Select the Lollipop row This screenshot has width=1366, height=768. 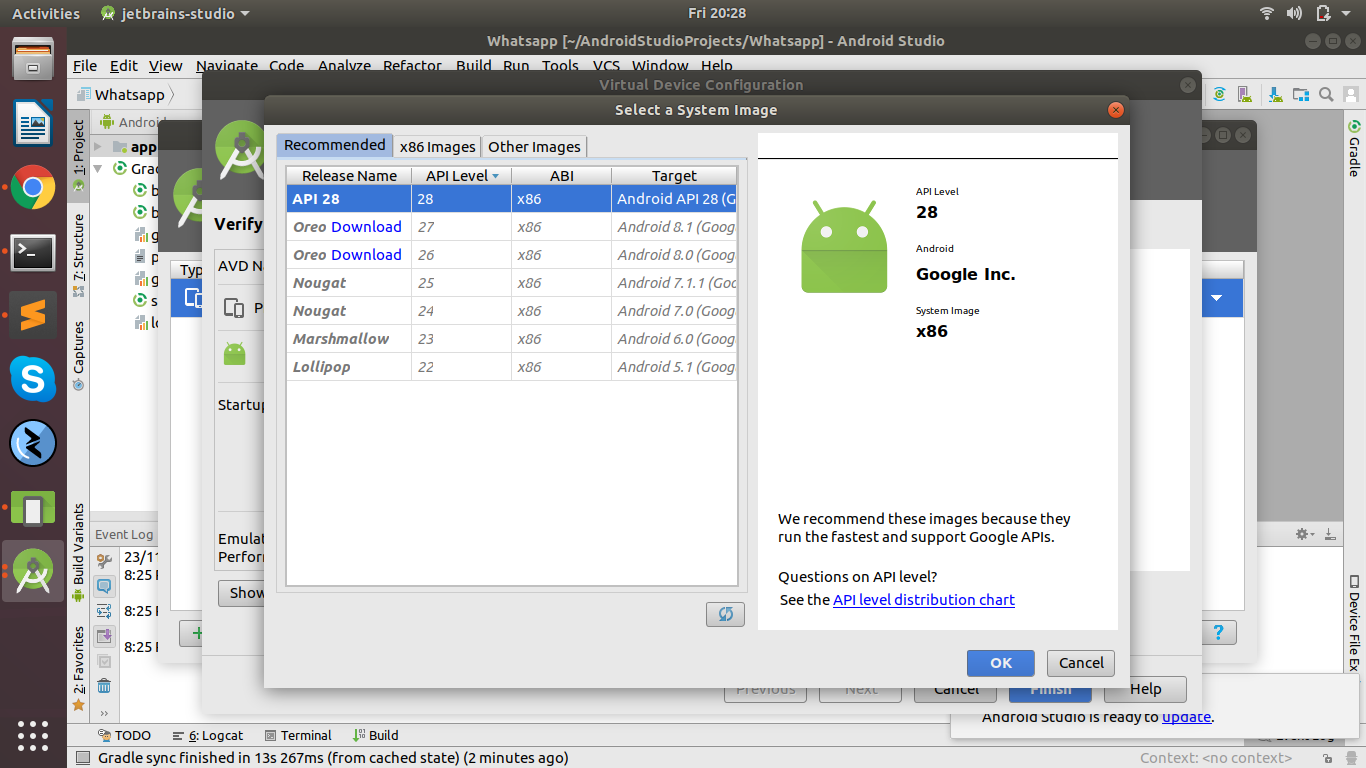coord(512,367)
